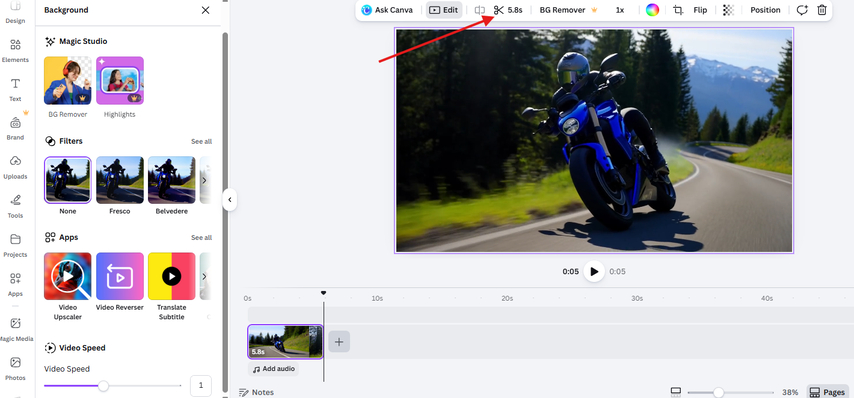
Task: Open the Brand sidebar panel
Action: pos(15,128)
